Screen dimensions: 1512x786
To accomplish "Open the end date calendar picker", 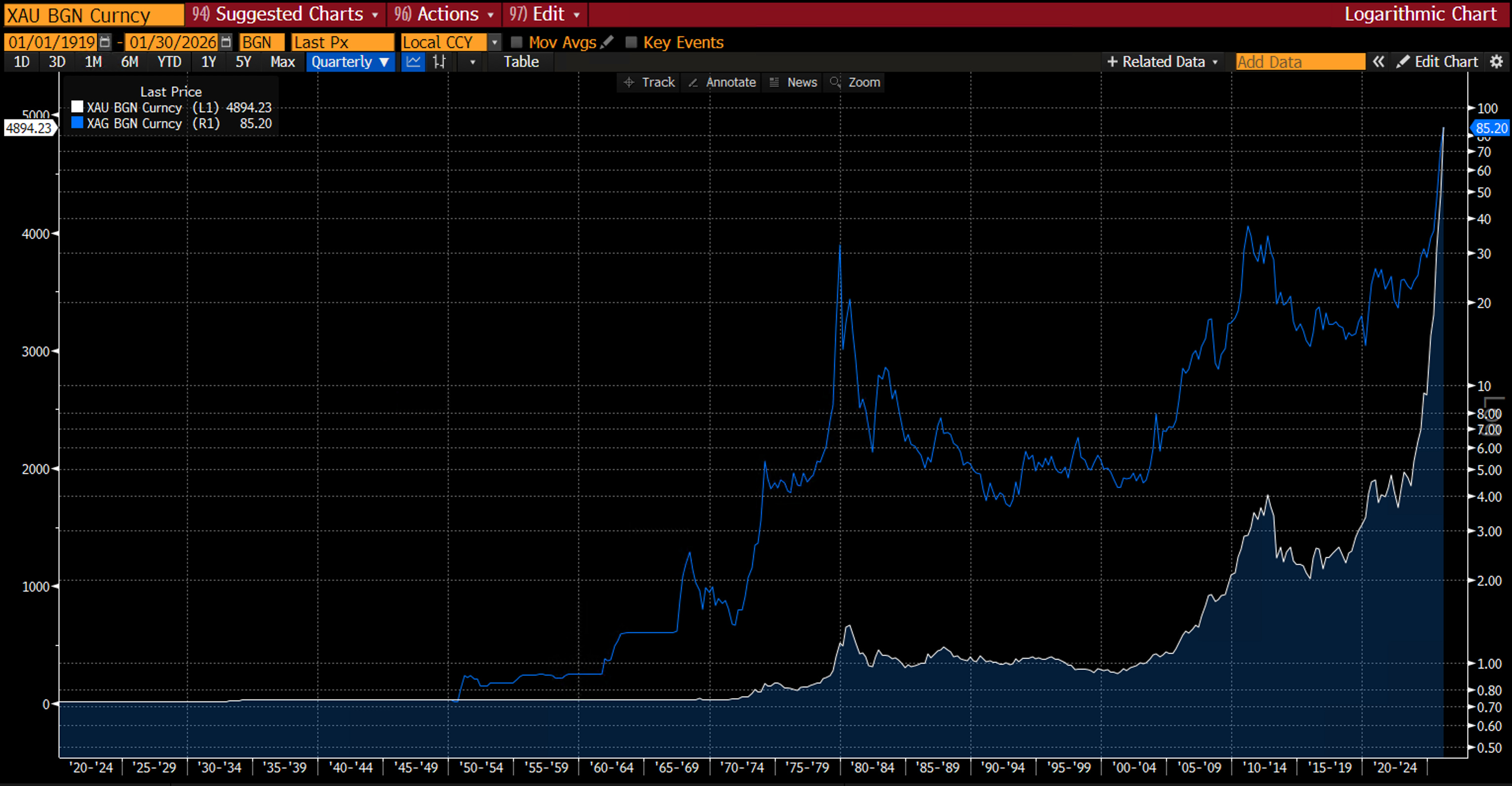I will coord(226,42).
